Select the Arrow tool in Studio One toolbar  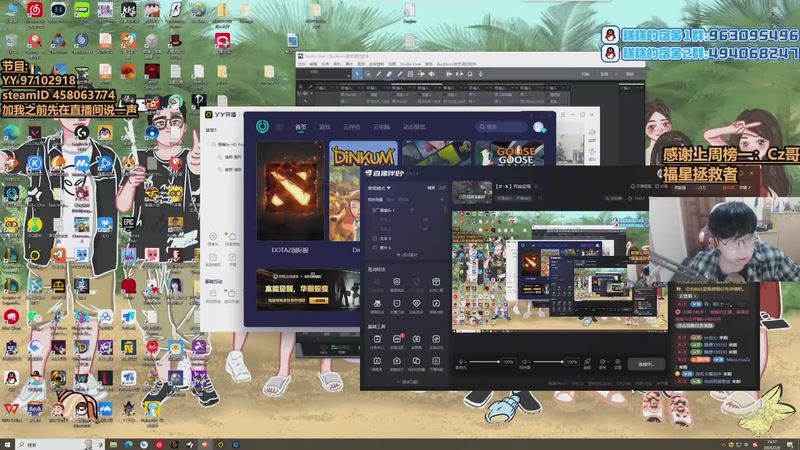click(x=357, y=74)
